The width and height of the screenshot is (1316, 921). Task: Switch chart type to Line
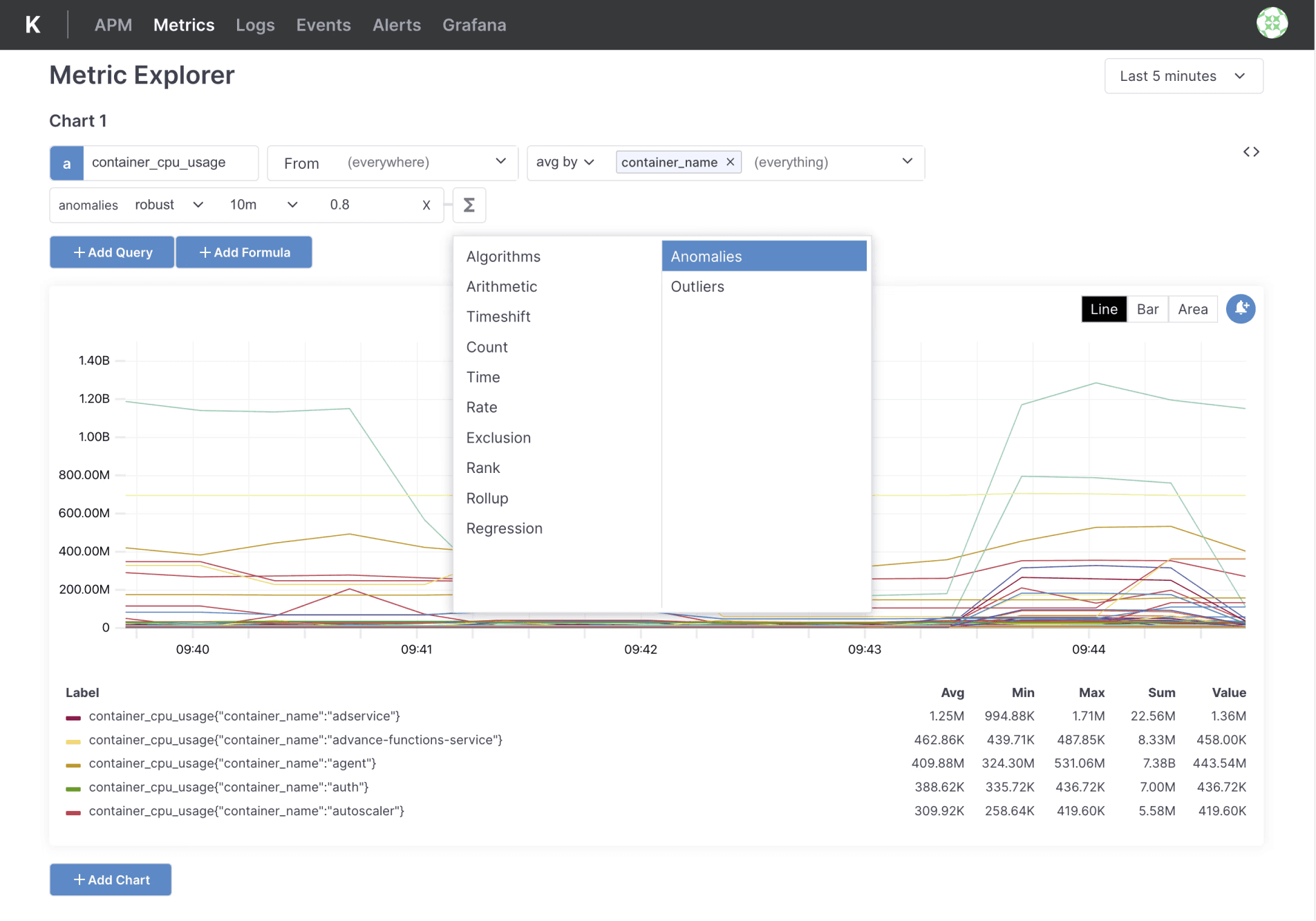point(1104,309)
